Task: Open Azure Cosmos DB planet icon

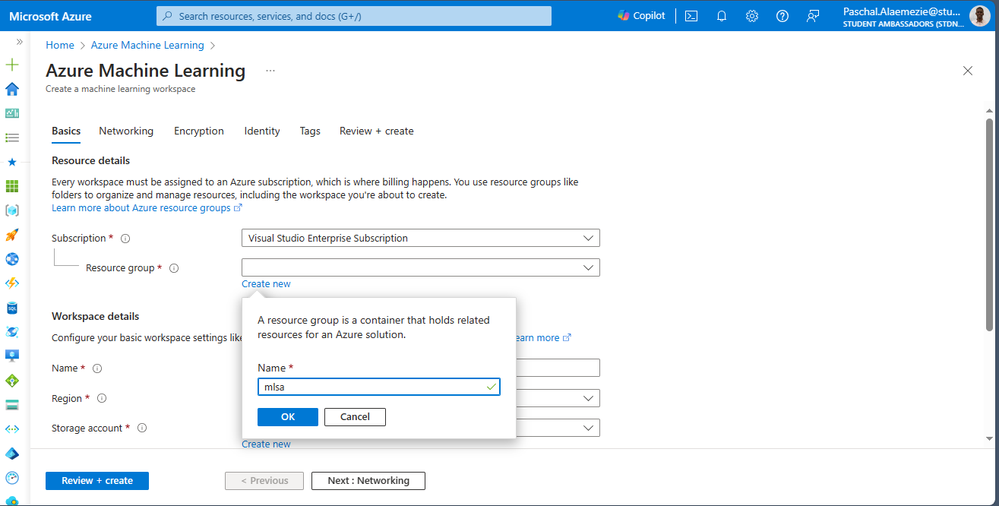Action: (x=11, y=332)
